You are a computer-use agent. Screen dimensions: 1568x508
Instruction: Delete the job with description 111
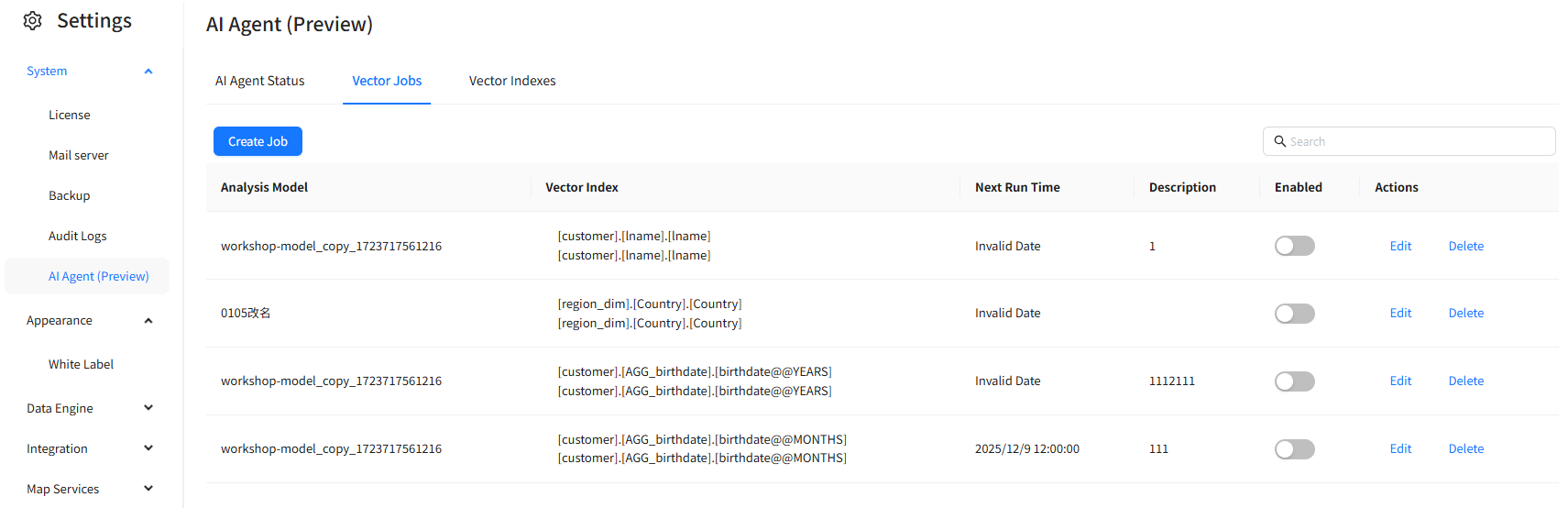pyautogui.click(x=1465, y=449)
